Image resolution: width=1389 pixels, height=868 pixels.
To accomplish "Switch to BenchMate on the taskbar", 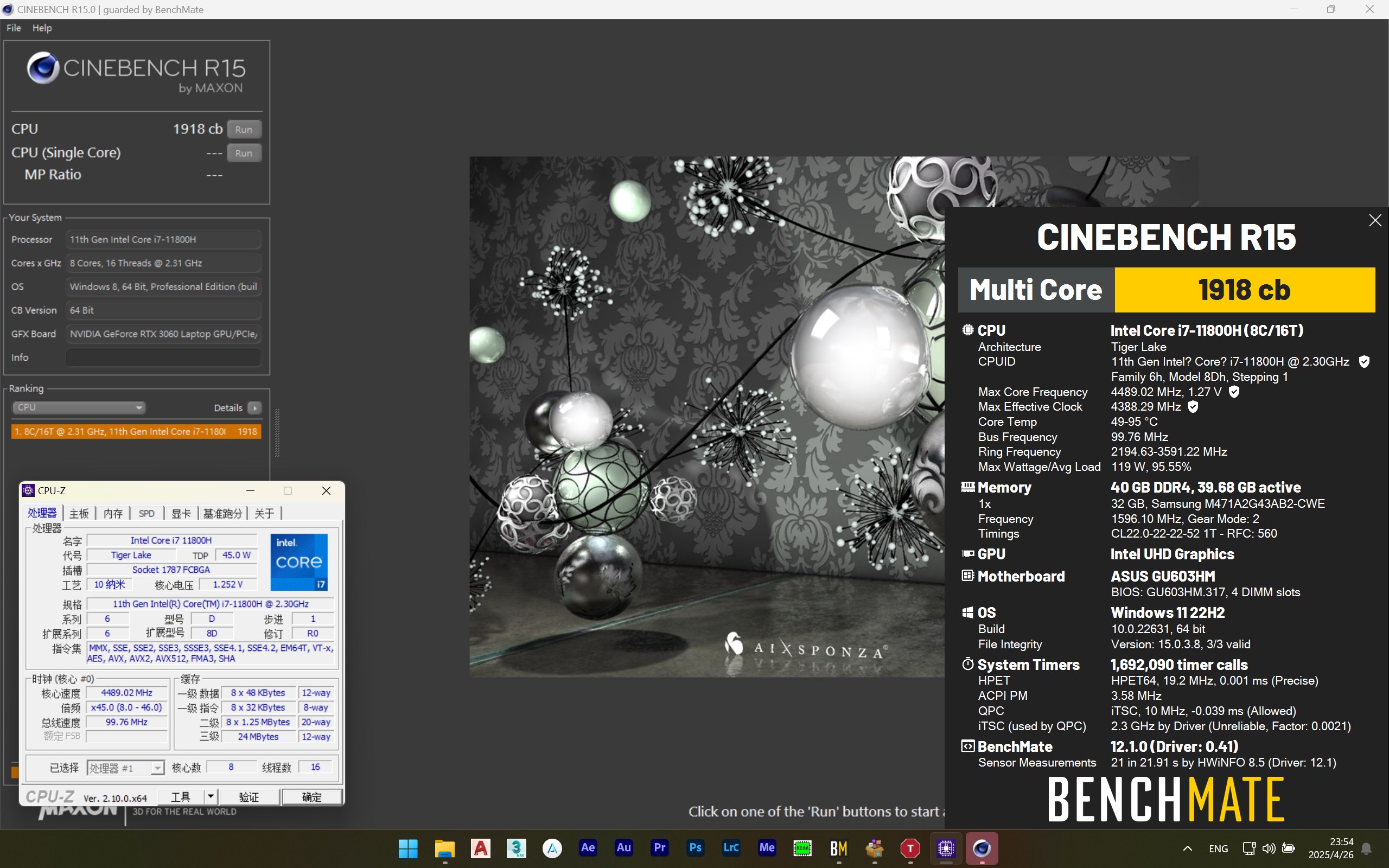I will pos(839,848).
